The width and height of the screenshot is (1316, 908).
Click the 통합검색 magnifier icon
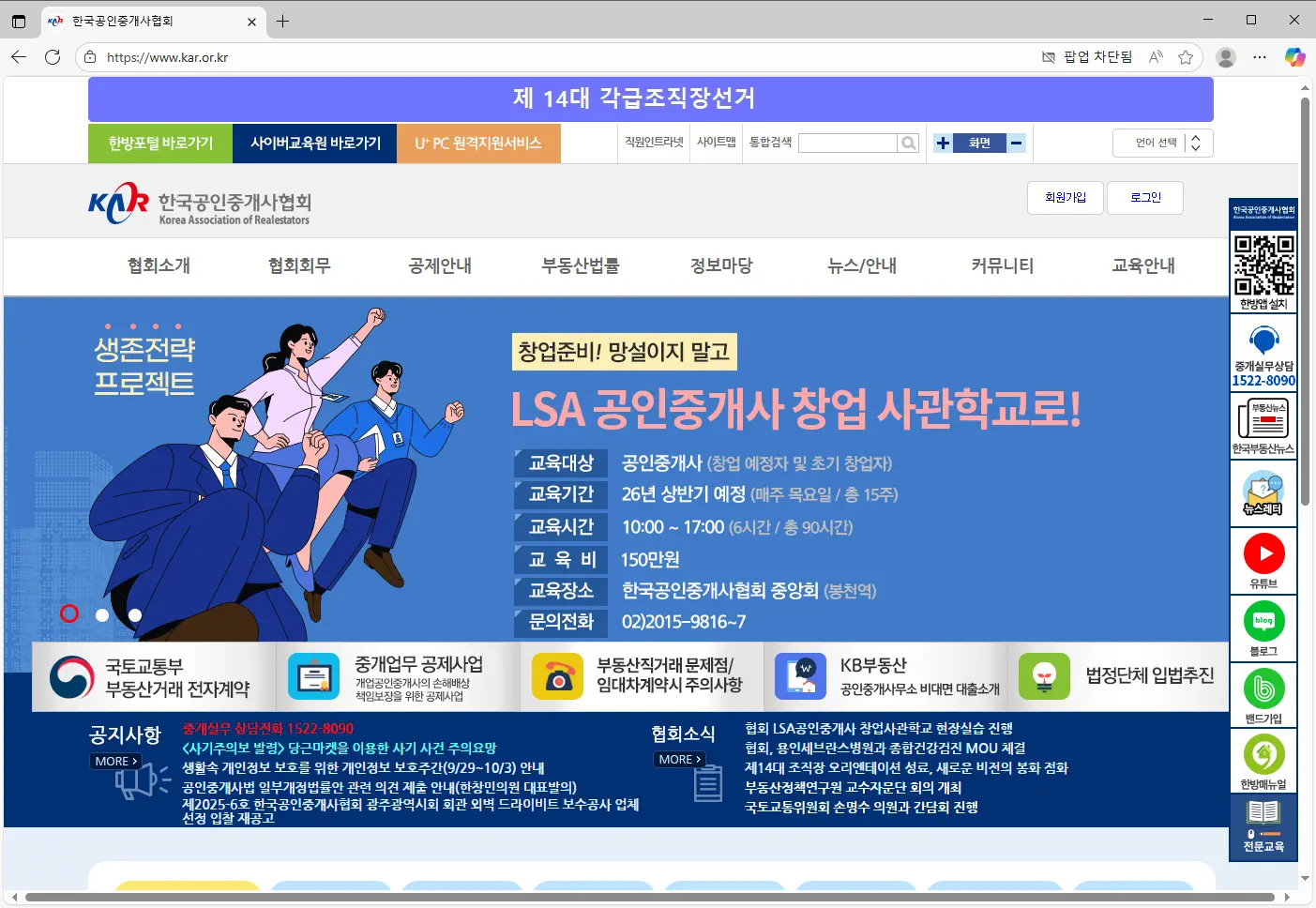907,142
